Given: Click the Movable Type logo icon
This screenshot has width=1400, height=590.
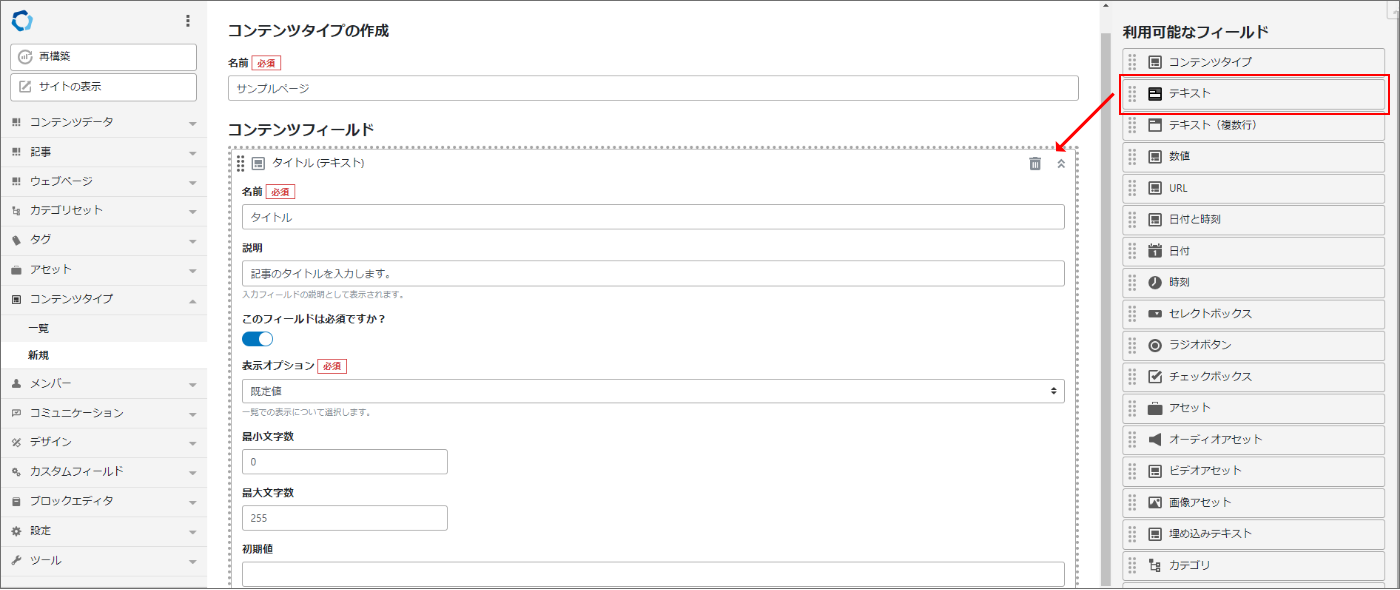Looking at the screenshot, I should pos(22,20).
